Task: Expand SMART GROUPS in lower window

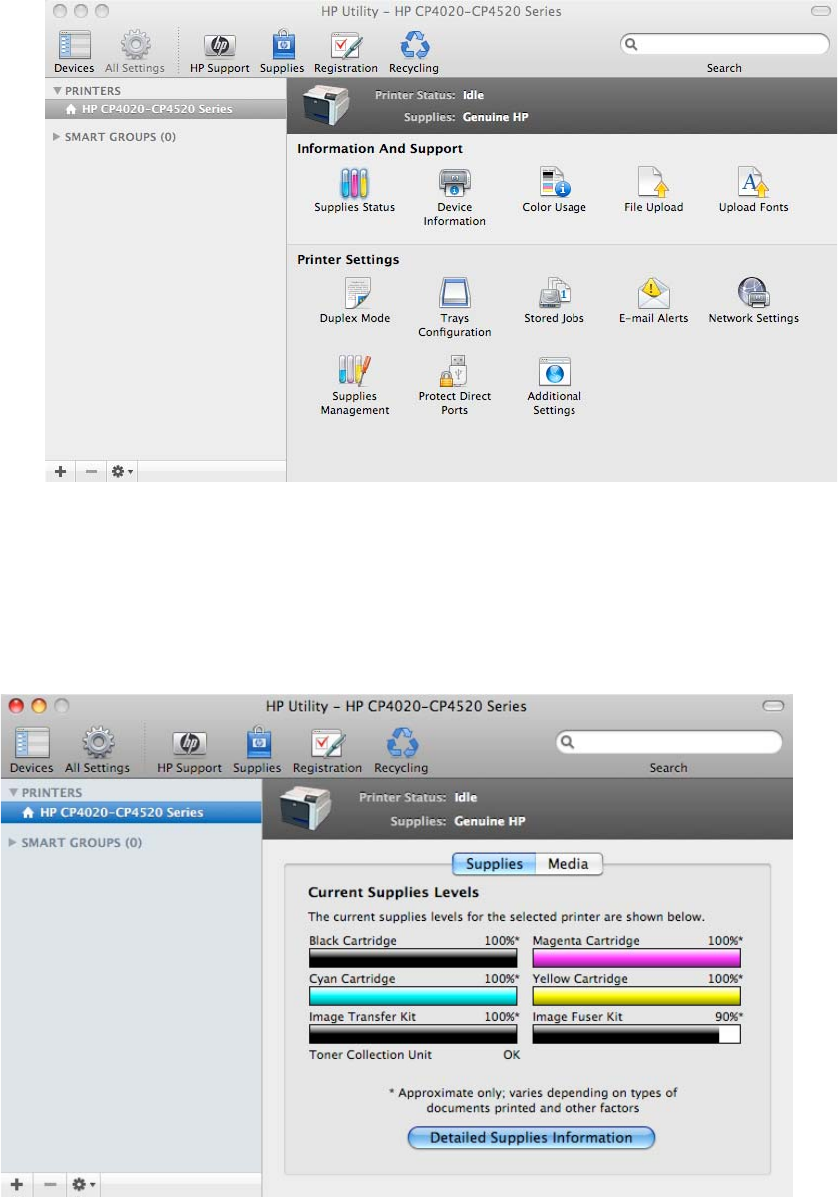Action: 12,842
